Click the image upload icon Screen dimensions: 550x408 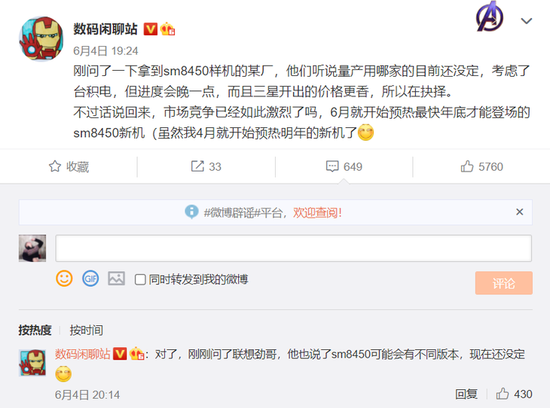[116, 279]
